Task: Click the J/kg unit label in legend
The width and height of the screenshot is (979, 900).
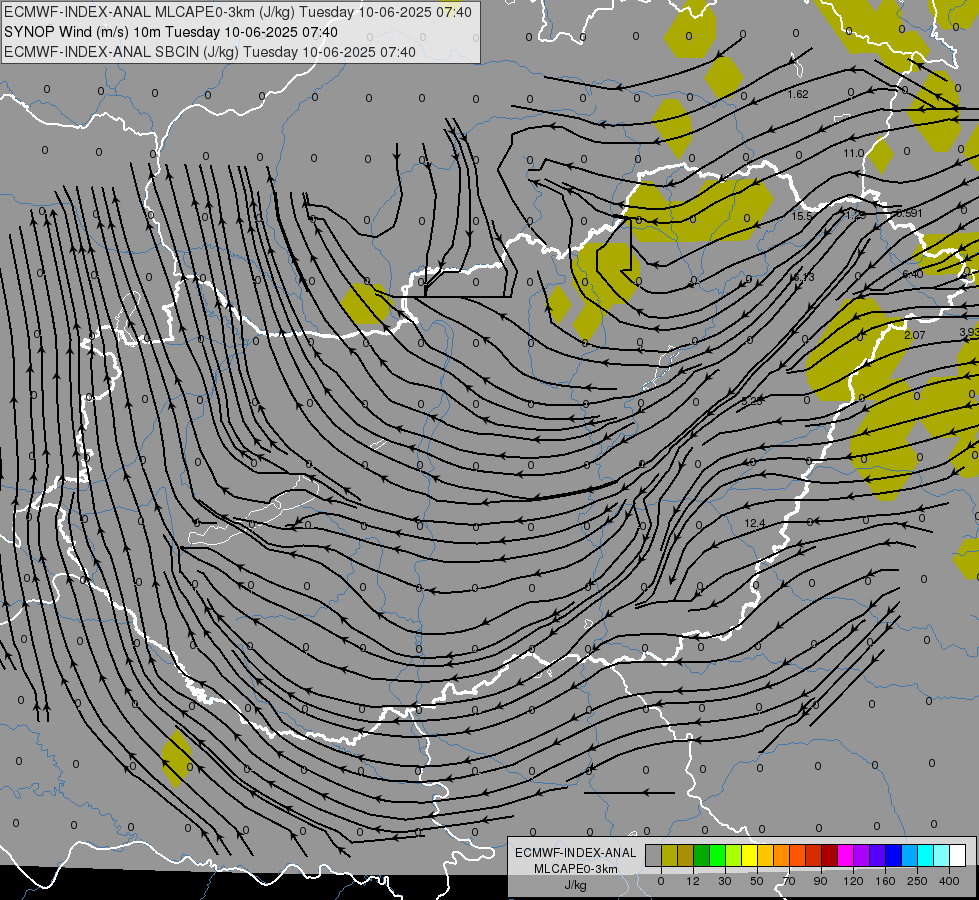Action: [575, 884]
